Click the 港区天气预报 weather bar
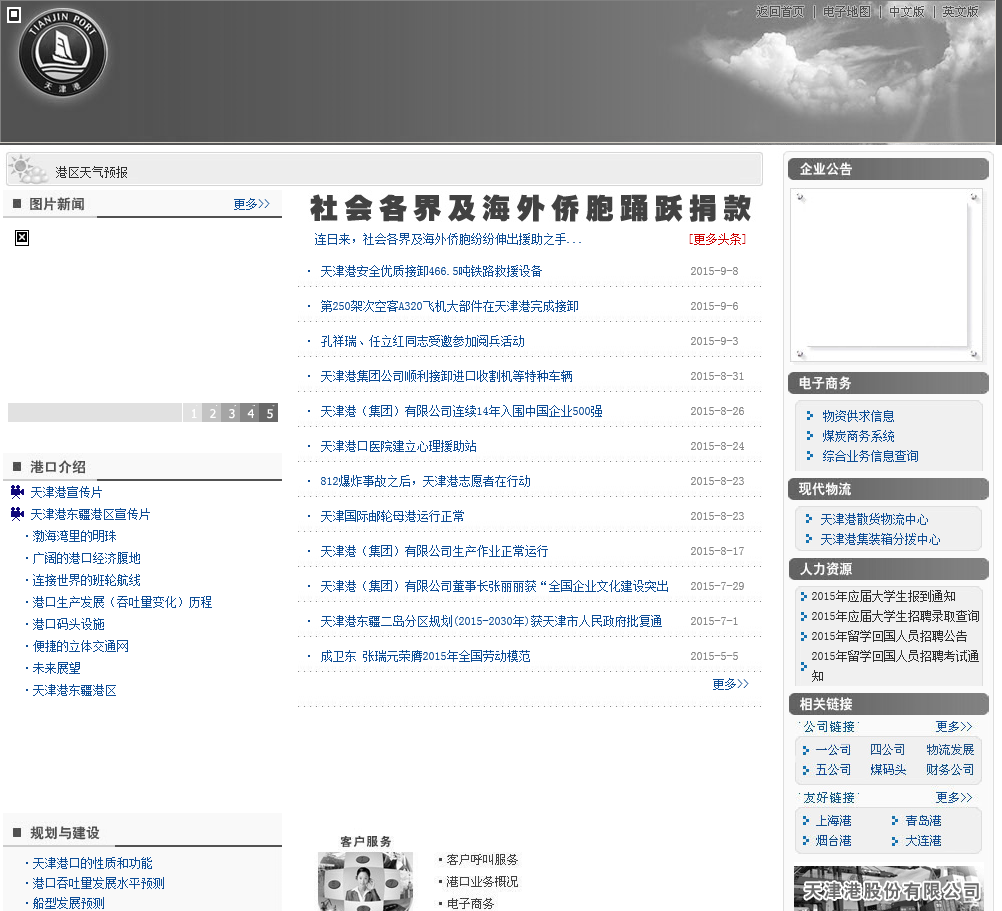The width and height of the screenshot is (1002, 911). (x=384, y=170)
